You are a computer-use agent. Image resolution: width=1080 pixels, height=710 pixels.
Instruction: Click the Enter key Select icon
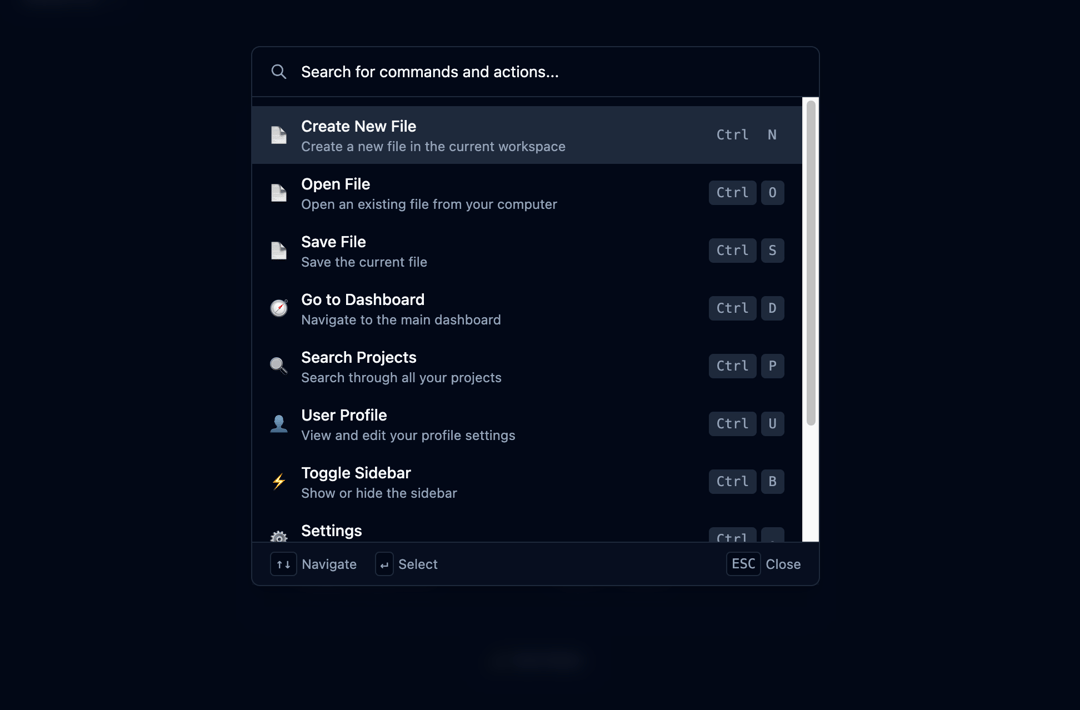[384, 564]
